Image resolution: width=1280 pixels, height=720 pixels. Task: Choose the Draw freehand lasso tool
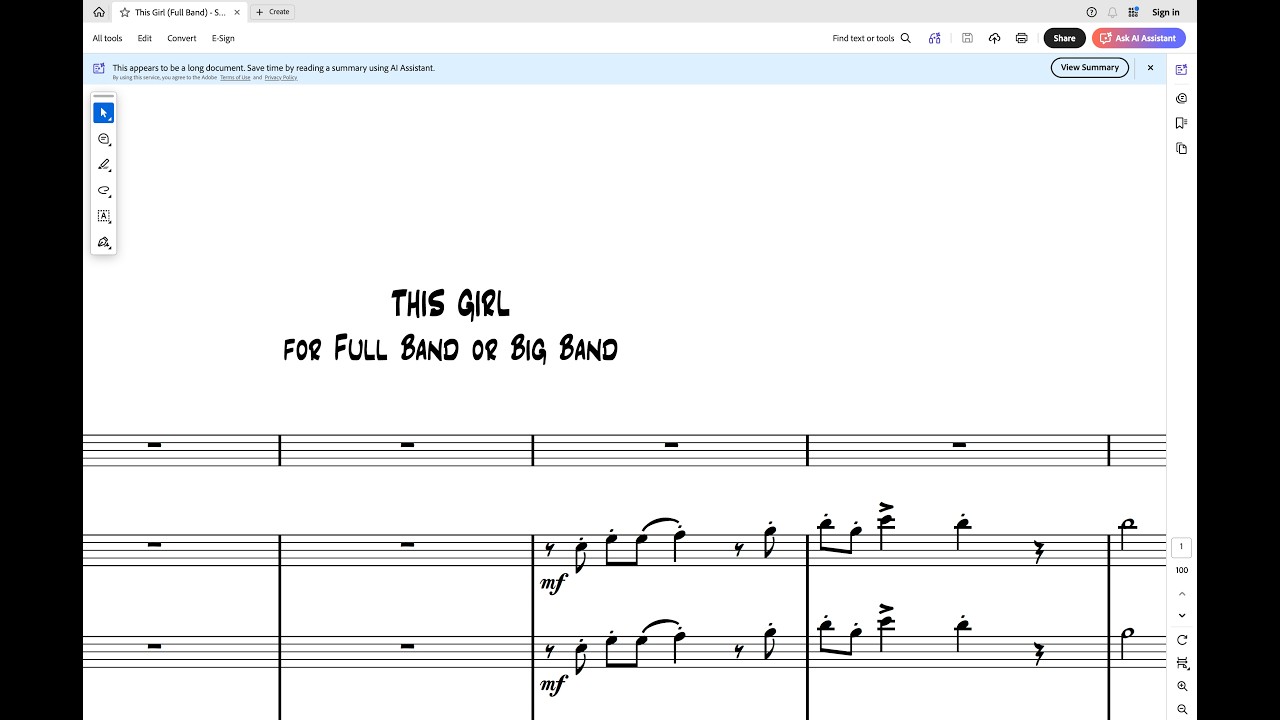[104, 191]
